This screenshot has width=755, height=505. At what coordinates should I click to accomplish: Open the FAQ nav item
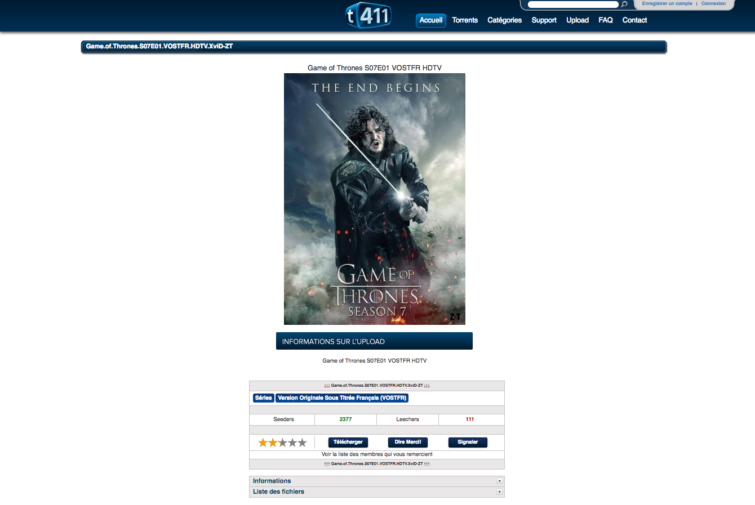(x=605, y=20)
